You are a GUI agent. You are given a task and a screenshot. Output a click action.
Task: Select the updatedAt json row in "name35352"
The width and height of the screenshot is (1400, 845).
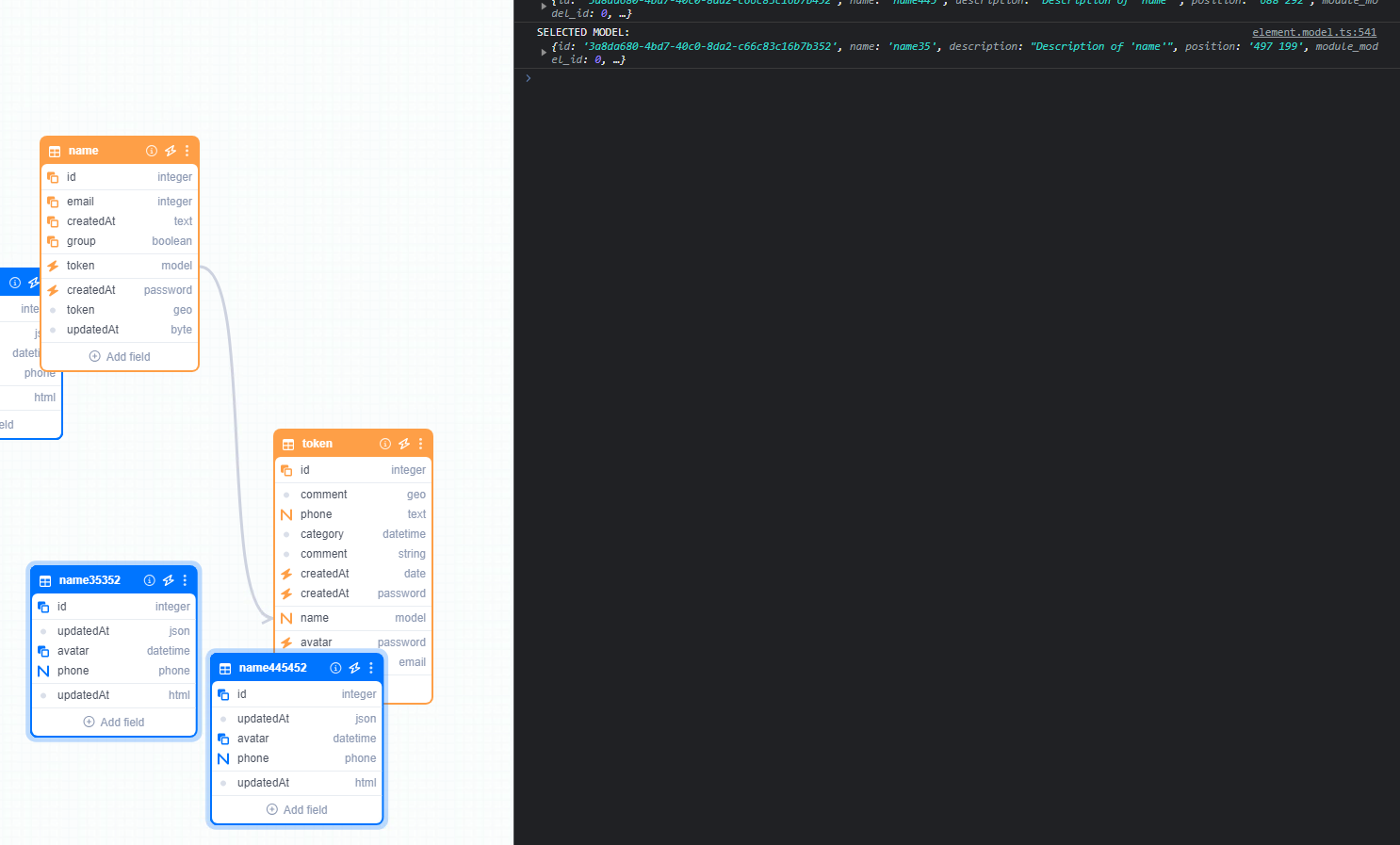coord(114,631)
